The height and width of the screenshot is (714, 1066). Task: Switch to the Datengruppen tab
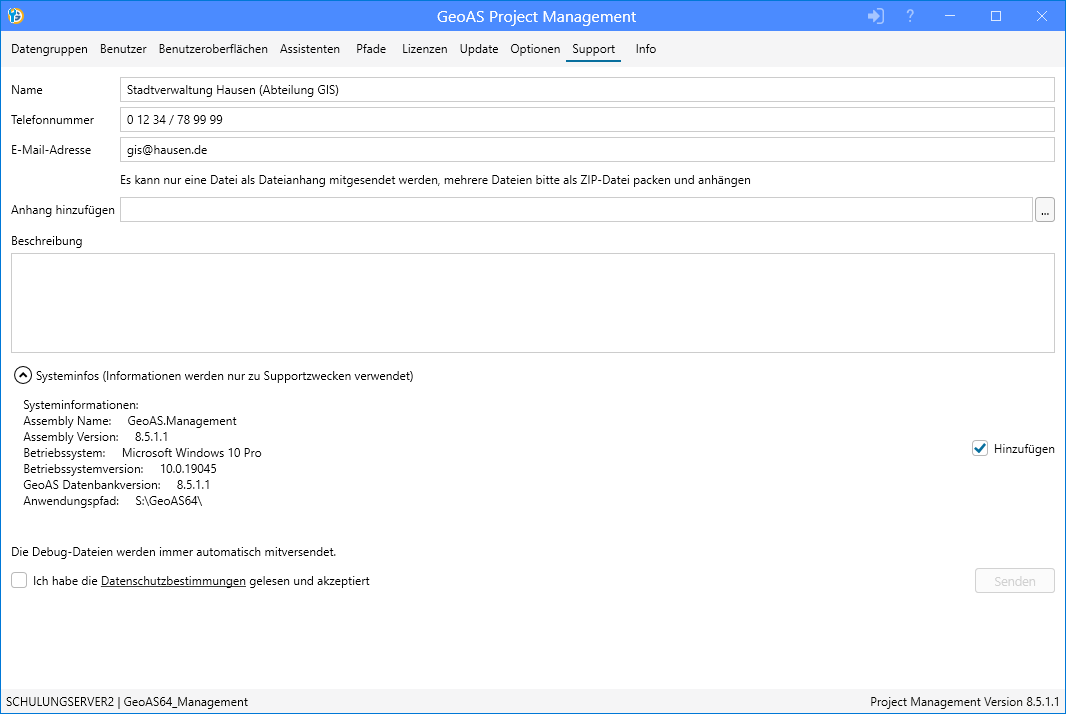coord(49,49)
